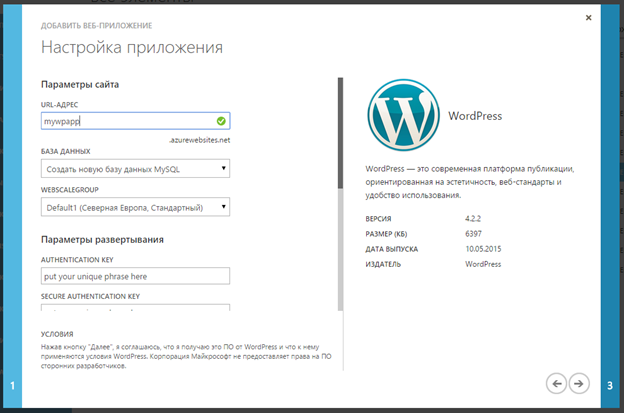
Task: Click green checkmark in URL field
Action: tap(221, 121)
